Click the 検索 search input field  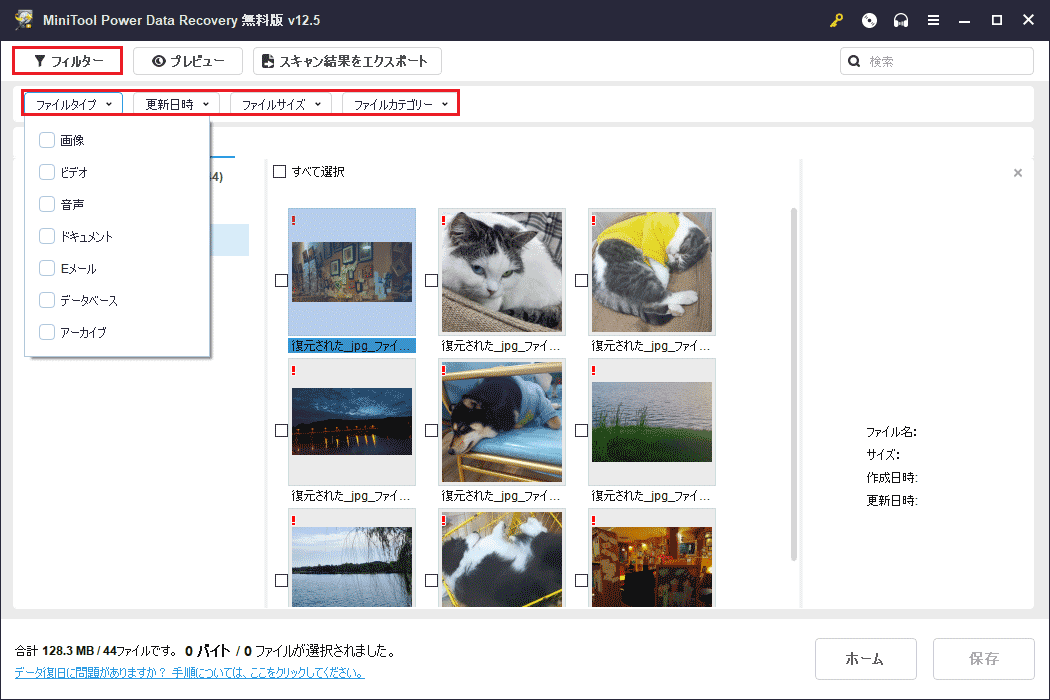click(937, 62)
